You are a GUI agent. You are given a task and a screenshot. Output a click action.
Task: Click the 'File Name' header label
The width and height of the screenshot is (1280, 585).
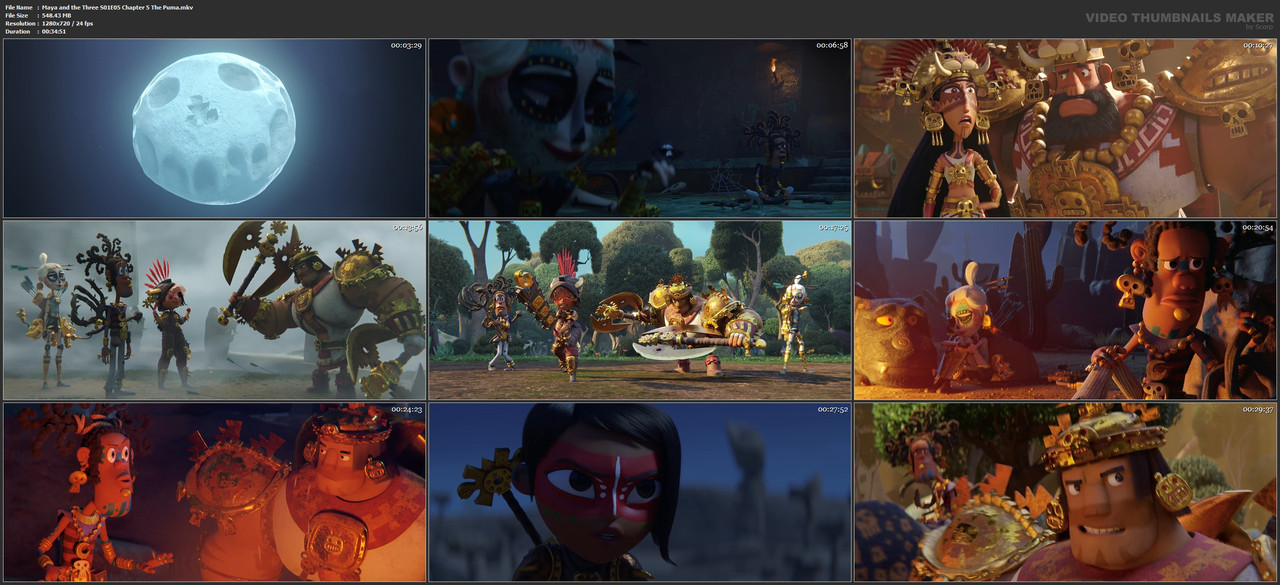coord(18,7)
